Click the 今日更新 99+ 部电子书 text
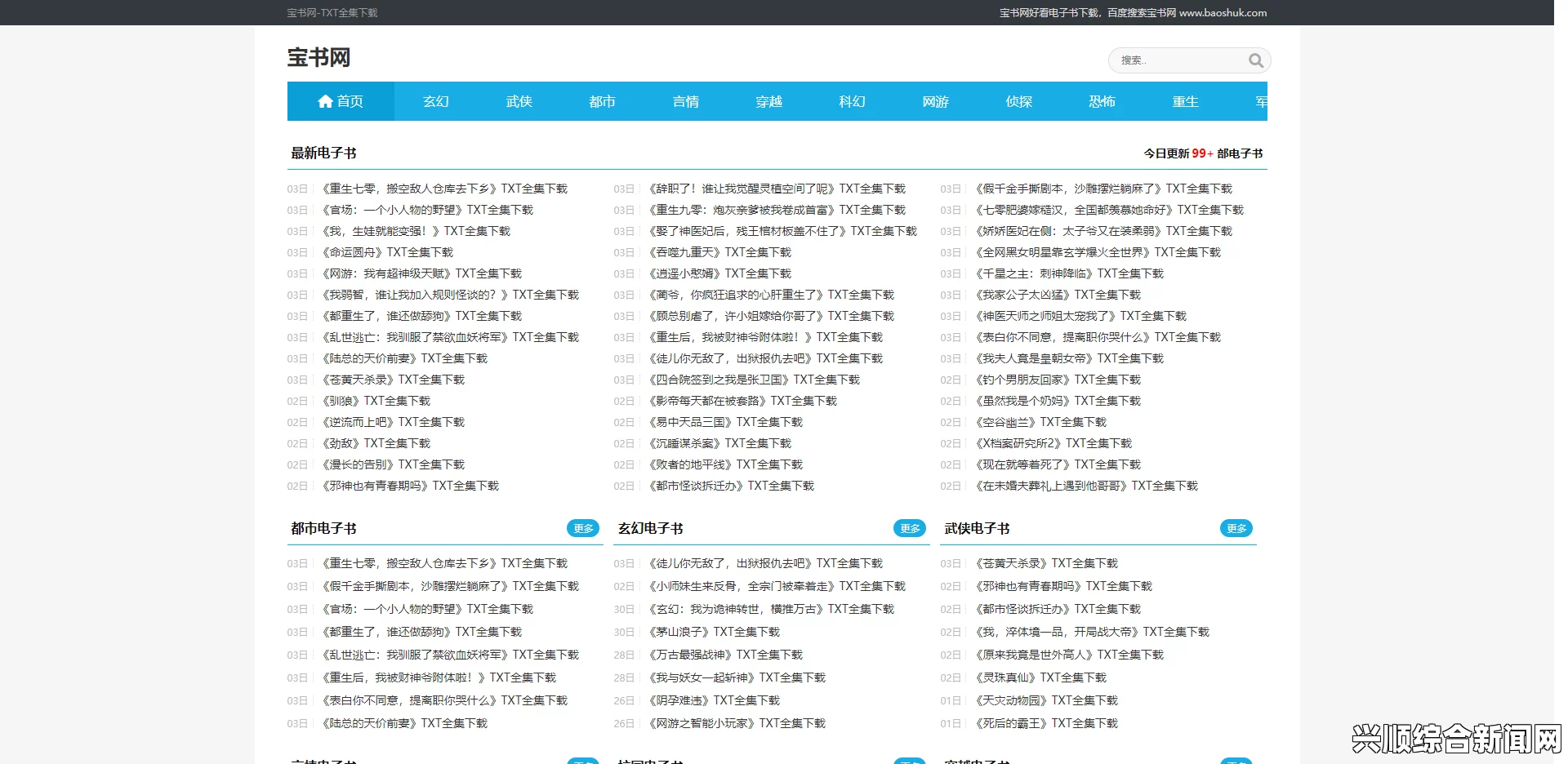Image resolution: width=1568 pixels, height=764 pixels. click(1203, 153)
